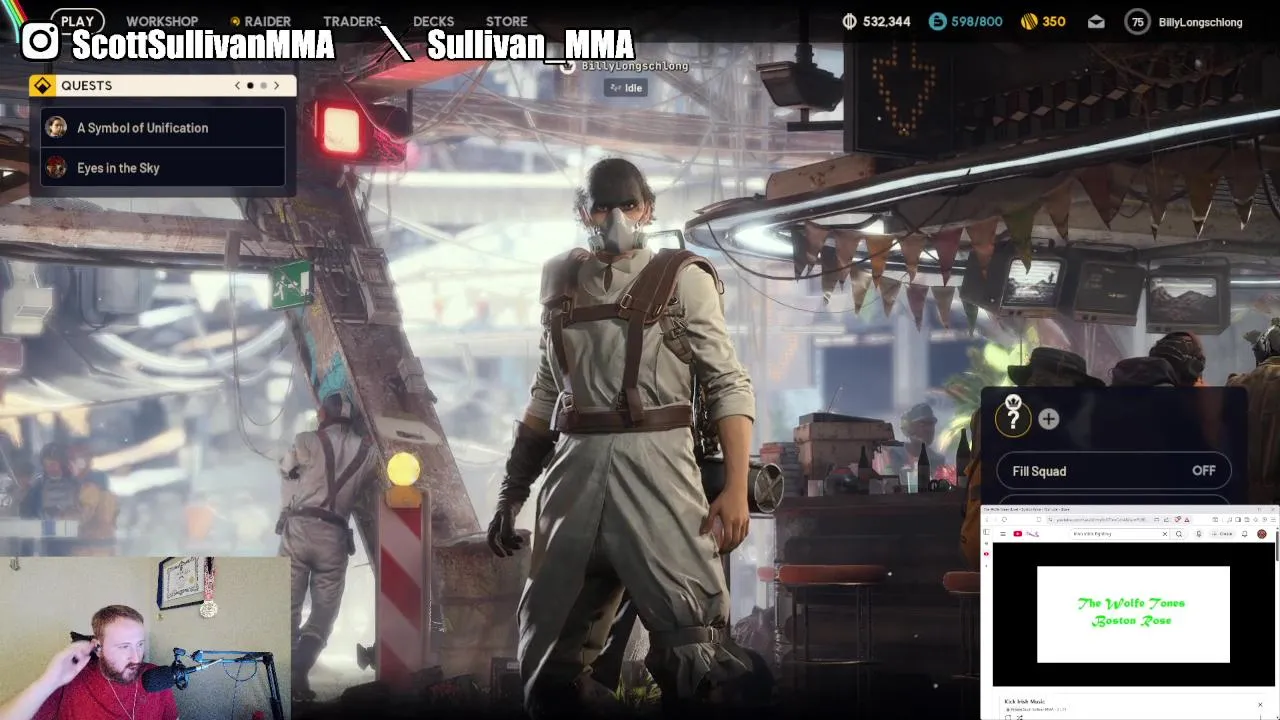Click avatar icon next to Eyes in the Sky
This screenshot has width=1280, height=720.
point(57,167)
